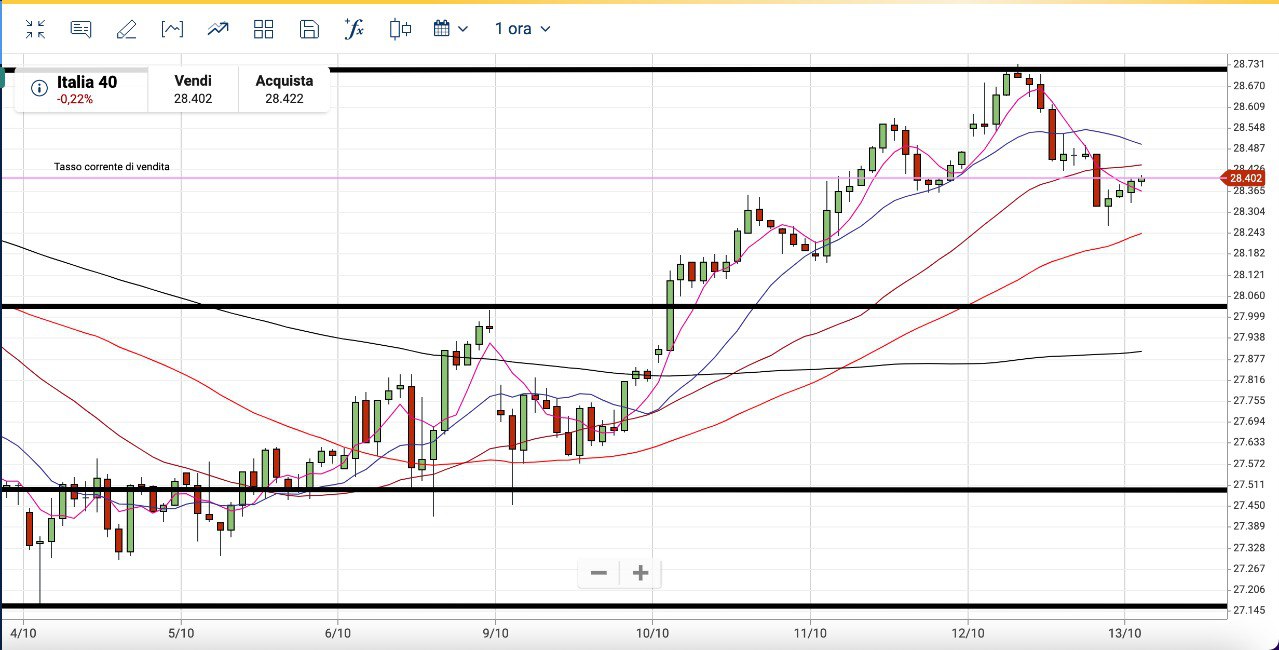Select the trend line arrow tool

218,29
